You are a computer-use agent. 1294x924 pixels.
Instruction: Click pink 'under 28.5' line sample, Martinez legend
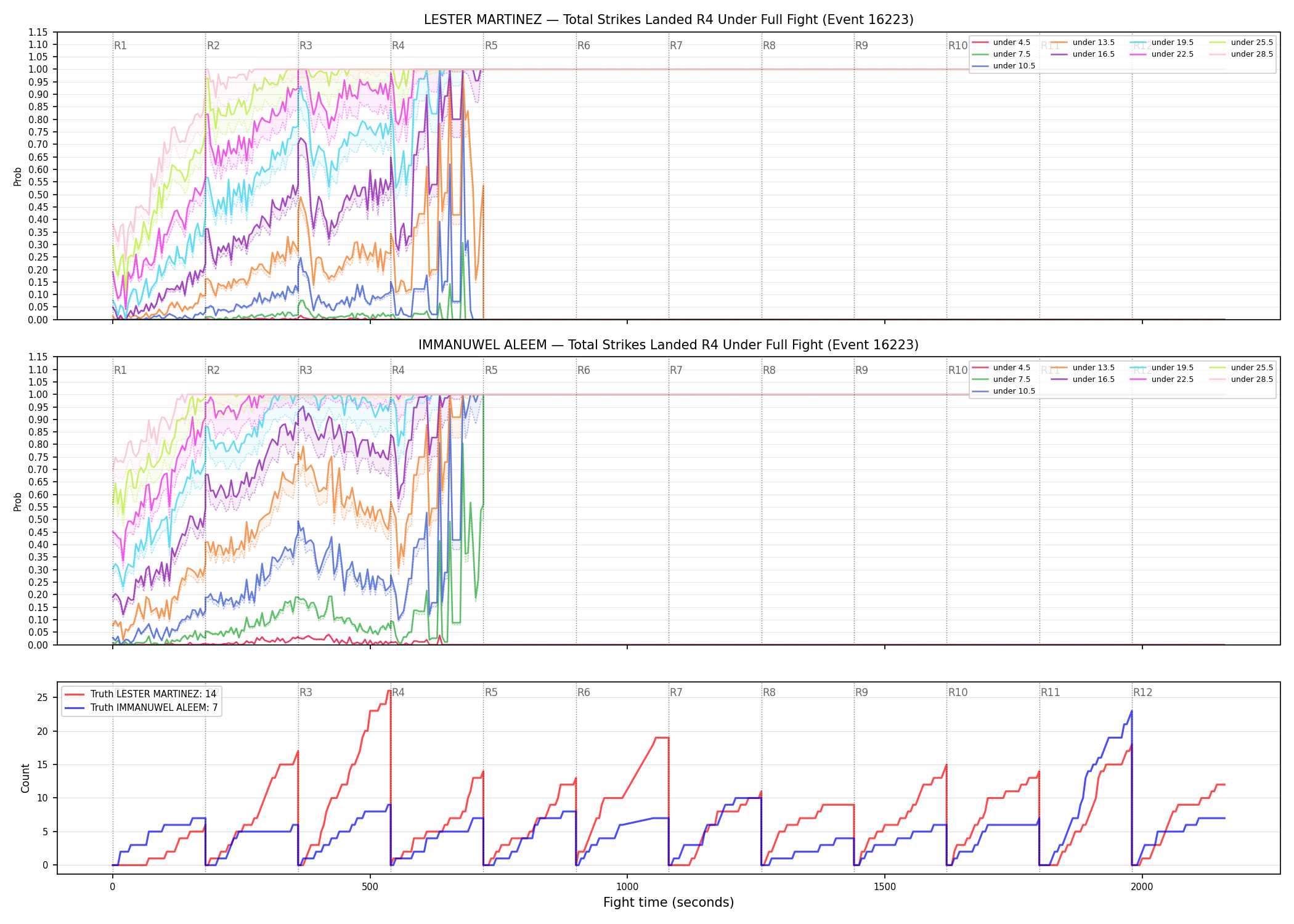1218,54
